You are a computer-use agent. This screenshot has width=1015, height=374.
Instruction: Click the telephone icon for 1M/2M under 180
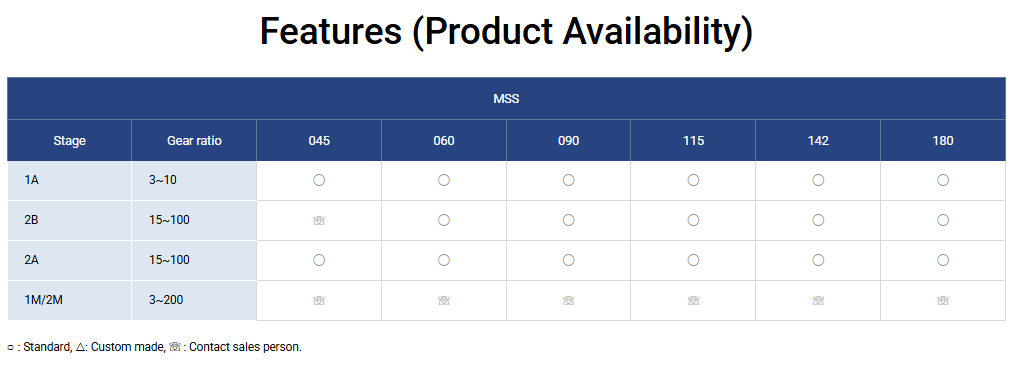(942, 300)
